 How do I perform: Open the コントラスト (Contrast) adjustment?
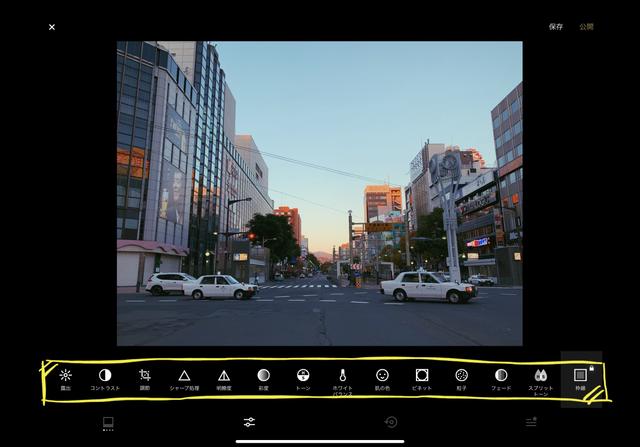[x=105, y=380]
